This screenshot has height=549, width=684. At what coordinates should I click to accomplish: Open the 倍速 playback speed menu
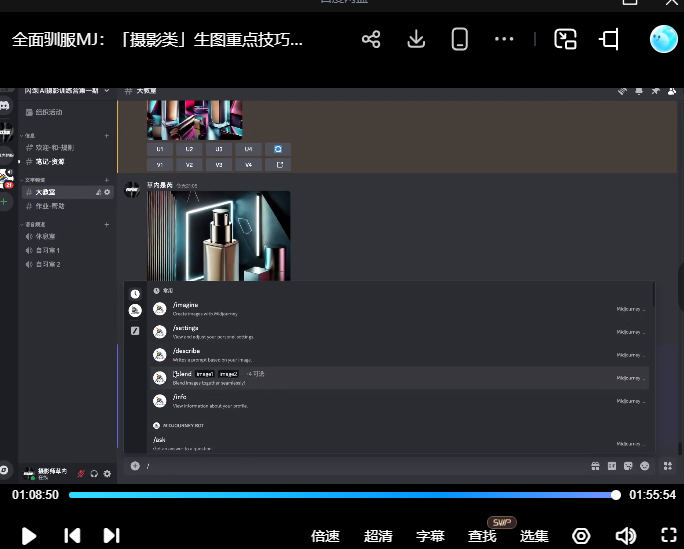325,536
